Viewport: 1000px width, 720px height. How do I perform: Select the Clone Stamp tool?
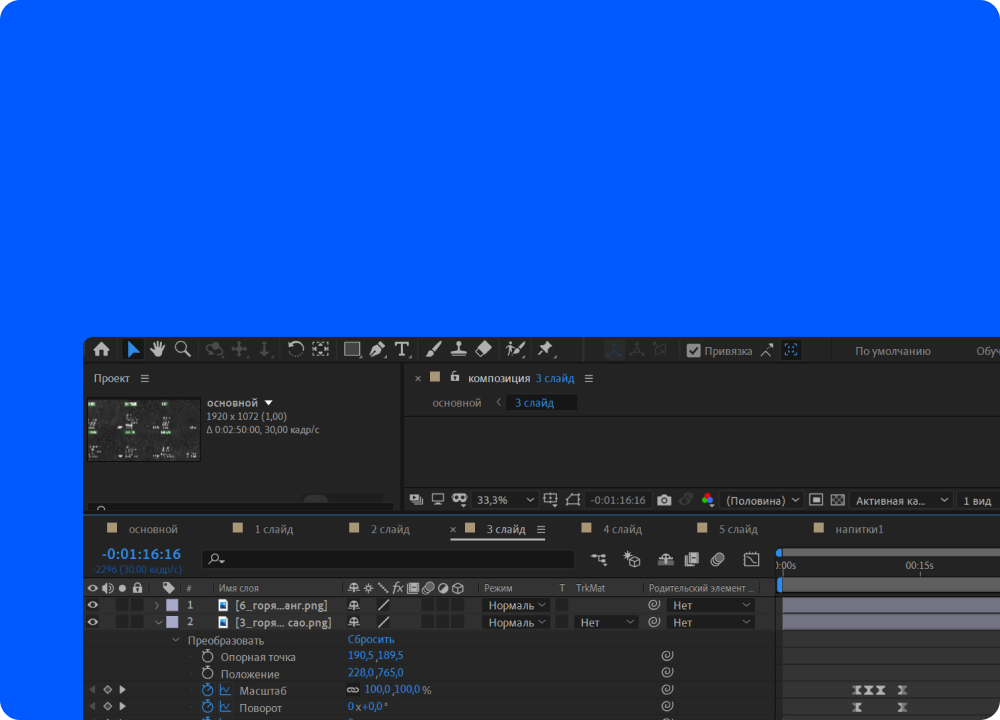click(458, 349)
